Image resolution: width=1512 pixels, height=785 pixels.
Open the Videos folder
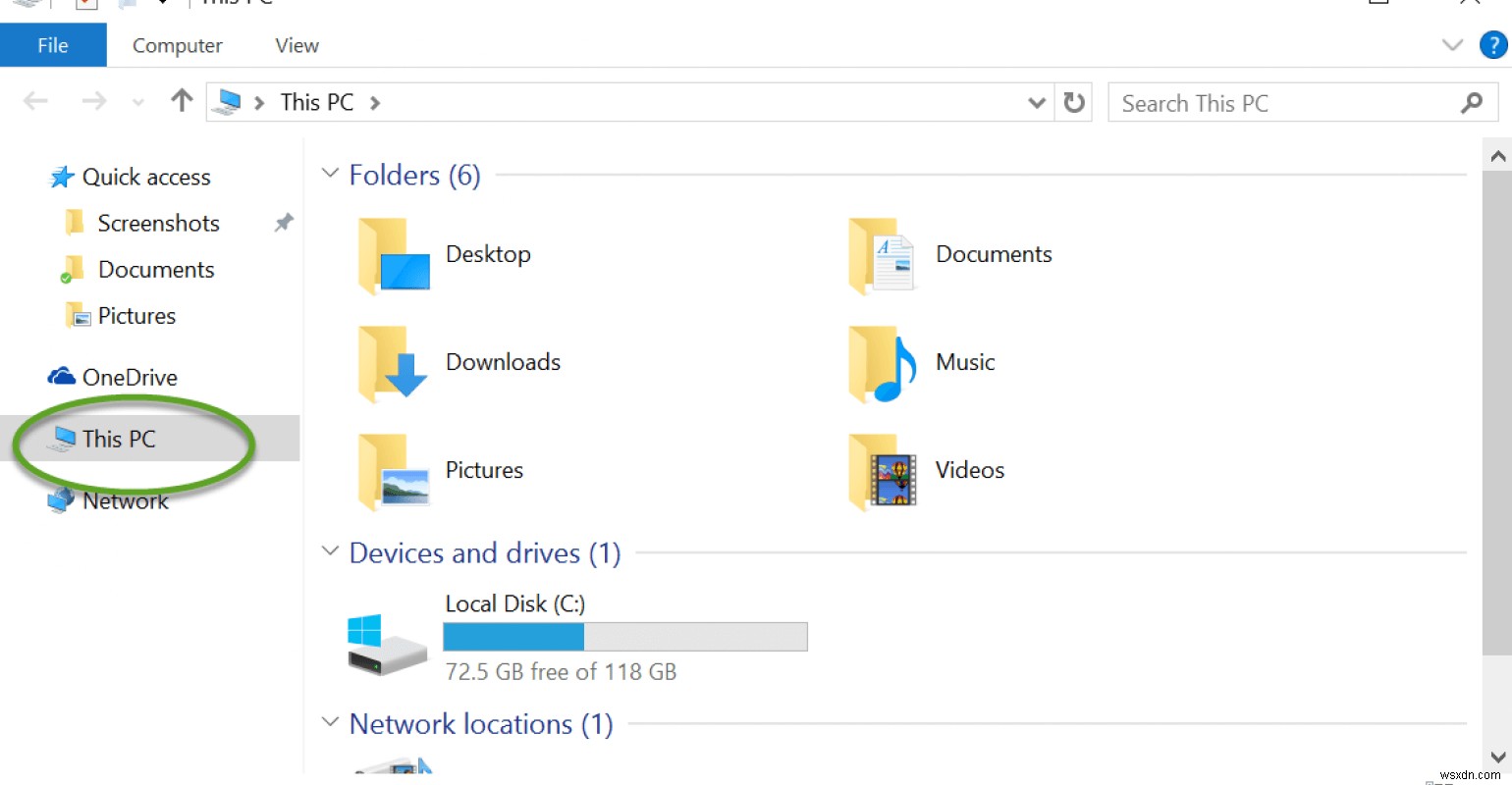pyautogui.click(x=969, y=469)
